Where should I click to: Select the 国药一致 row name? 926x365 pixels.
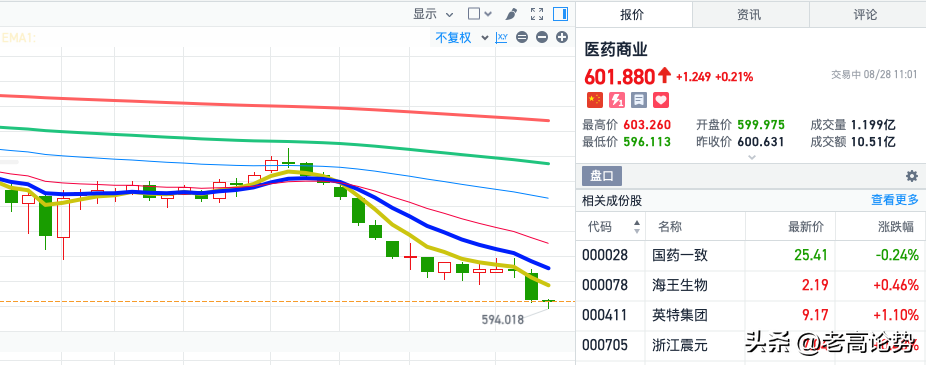(680, 255)
